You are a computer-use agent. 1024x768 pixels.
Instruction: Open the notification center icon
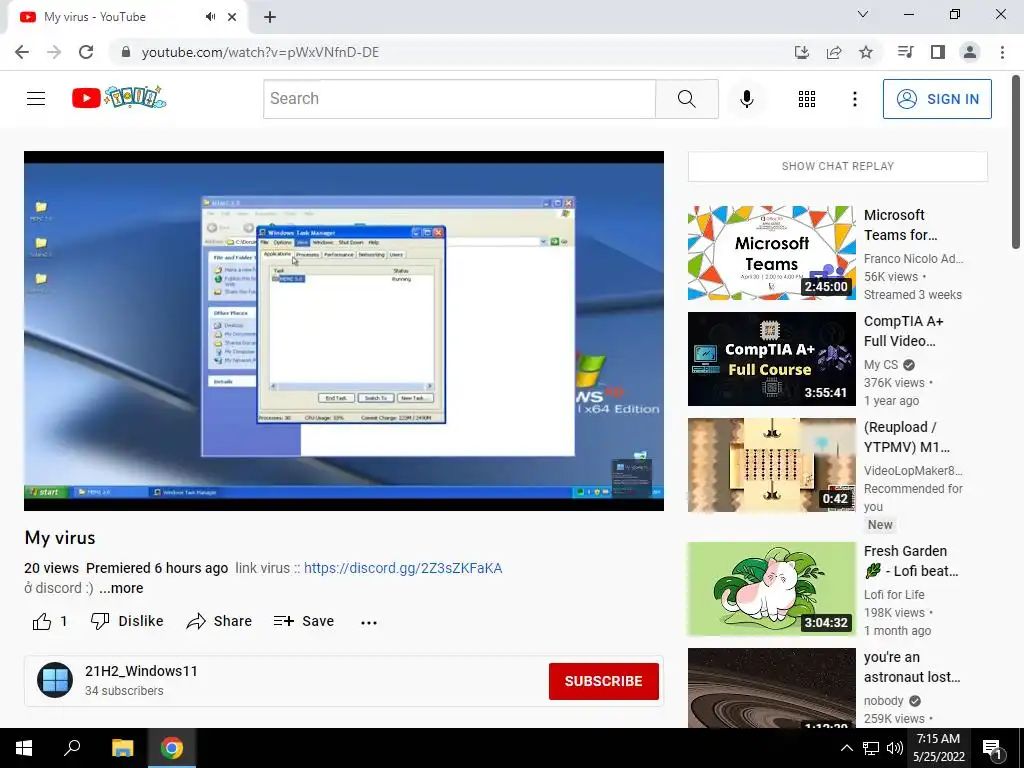pyautogui.click(x=993, y=748)
